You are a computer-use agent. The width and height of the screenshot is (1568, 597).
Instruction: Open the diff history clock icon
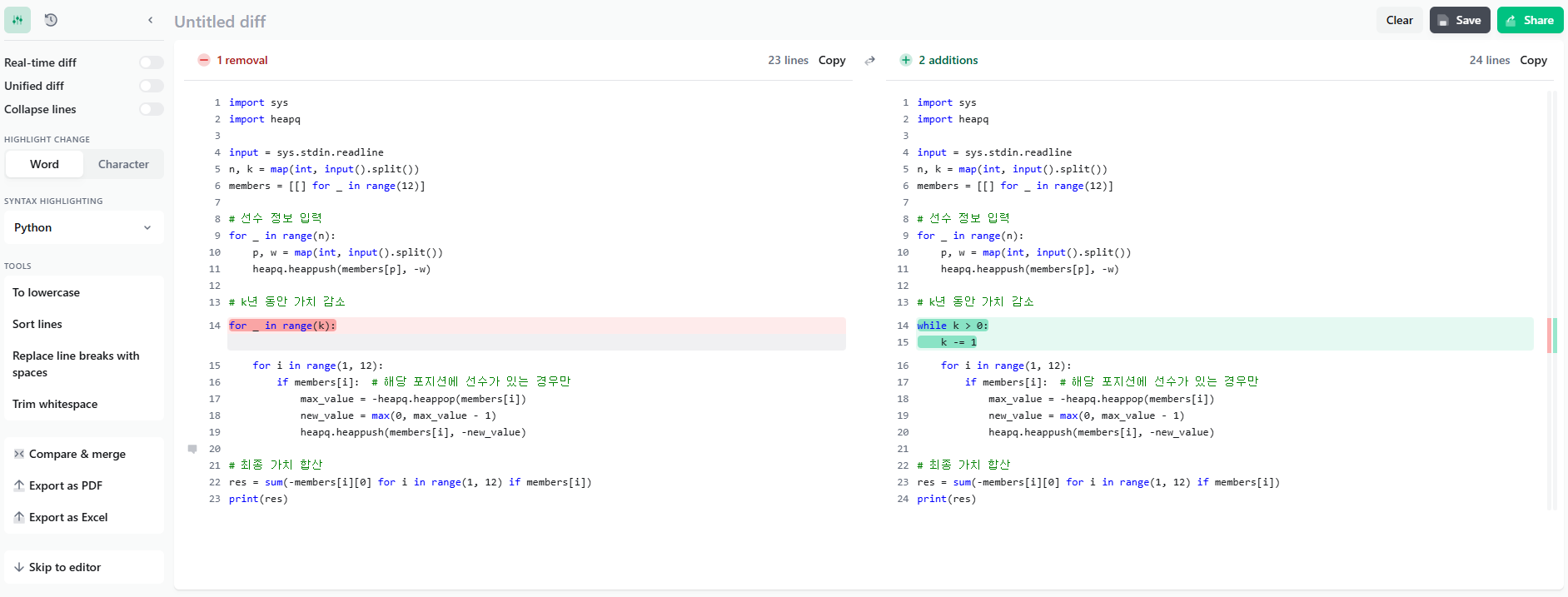[x=51, y=20]
